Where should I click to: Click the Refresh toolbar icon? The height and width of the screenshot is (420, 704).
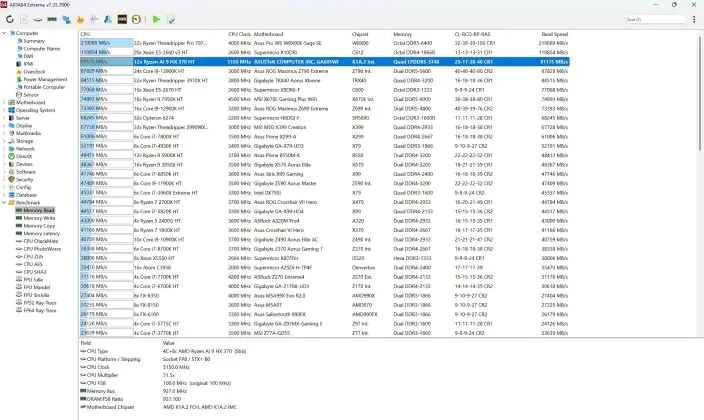click(10, 19)
